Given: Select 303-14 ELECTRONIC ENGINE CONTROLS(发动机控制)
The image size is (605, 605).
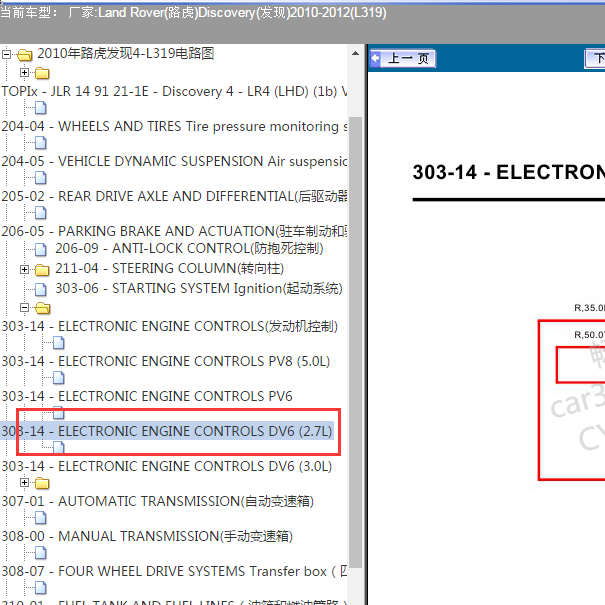Looking at the screenshot, I should pyautogui.click(x=169, y=326).
